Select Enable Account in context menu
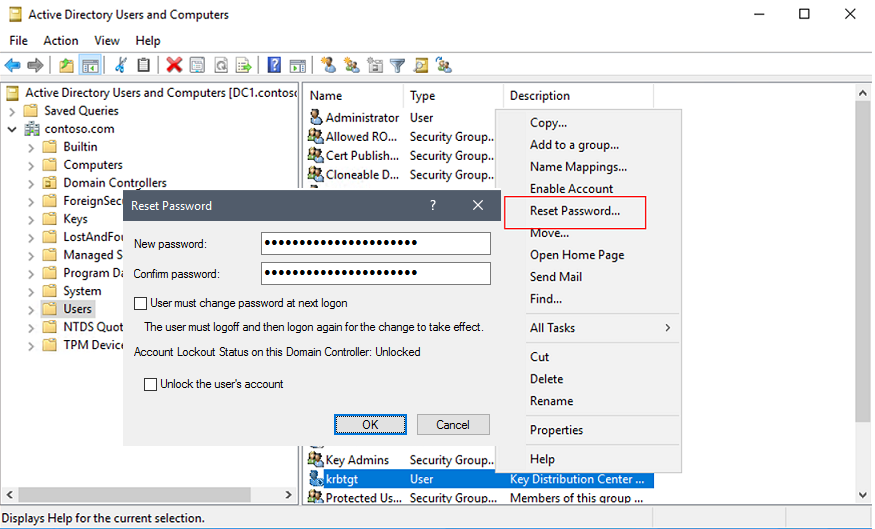The width and height of the screenshot is (875, 529). pos(571,189)
